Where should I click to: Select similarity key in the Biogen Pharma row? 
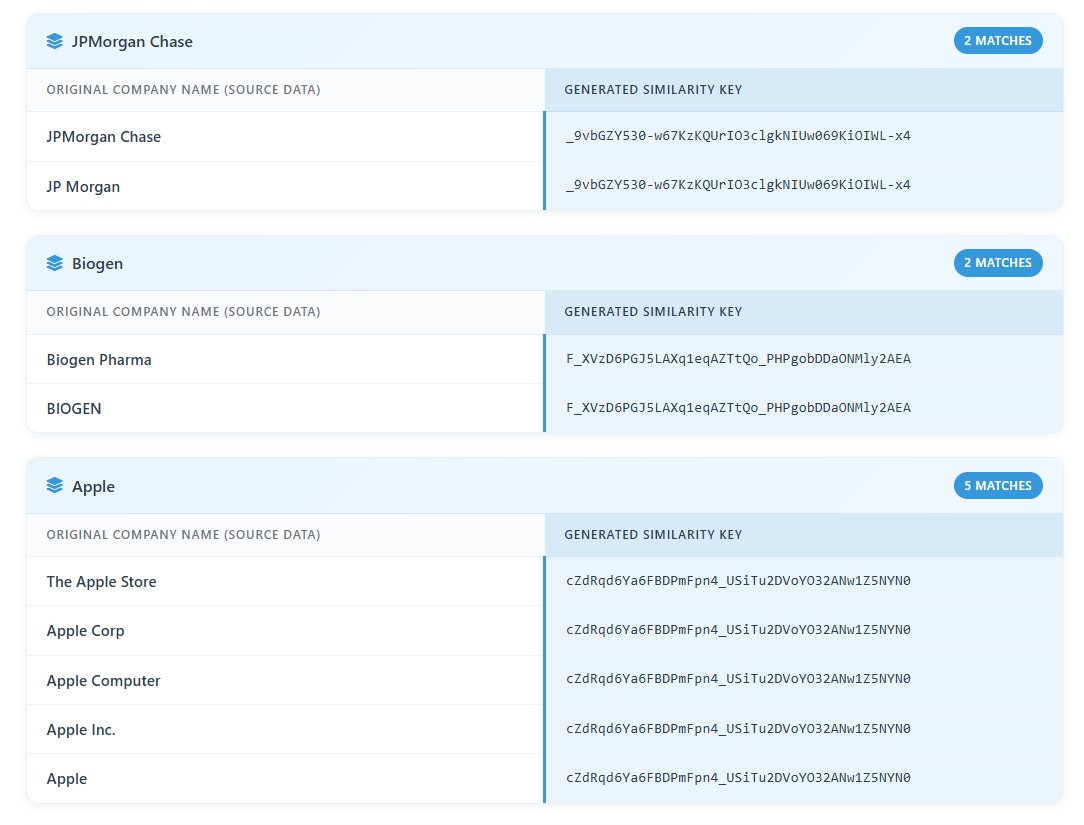[x=738, y=358]
